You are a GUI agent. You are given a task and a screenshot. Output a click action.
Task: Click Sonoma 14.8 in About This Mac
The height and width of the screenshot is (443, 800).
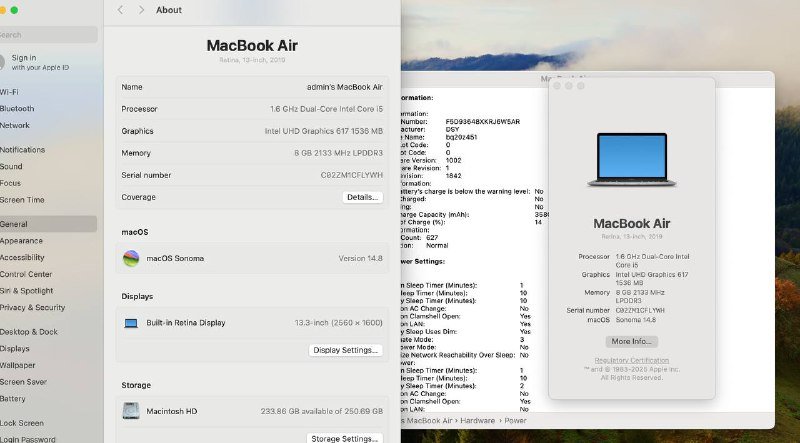(x=636, y=320)
